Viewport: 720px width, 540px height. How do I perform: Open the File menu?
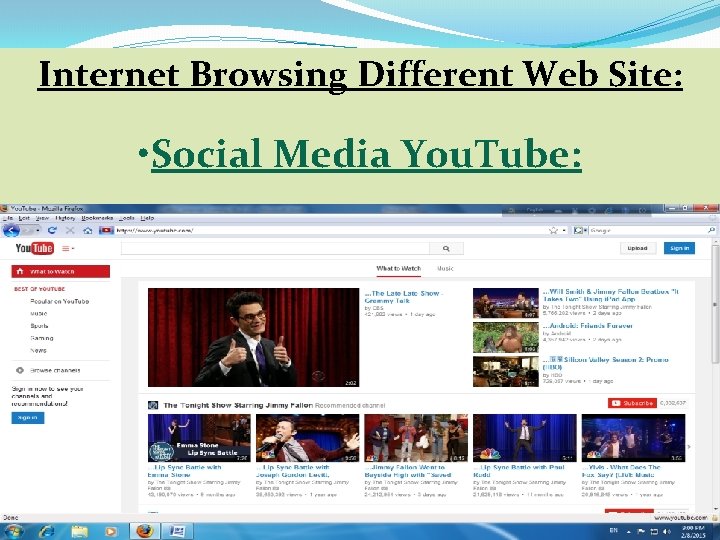8,218
